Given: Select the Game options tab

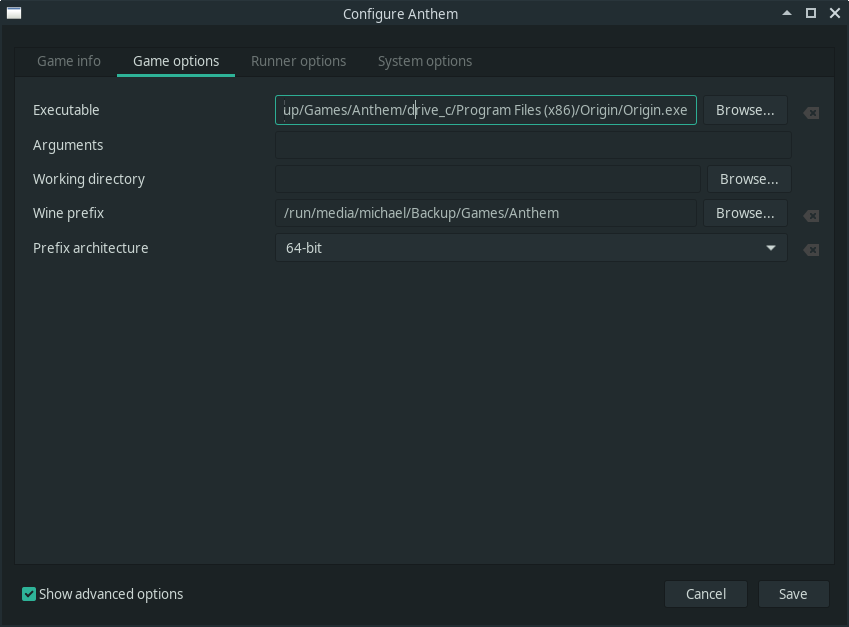Looking at the screenshot, I should (176, 61).
